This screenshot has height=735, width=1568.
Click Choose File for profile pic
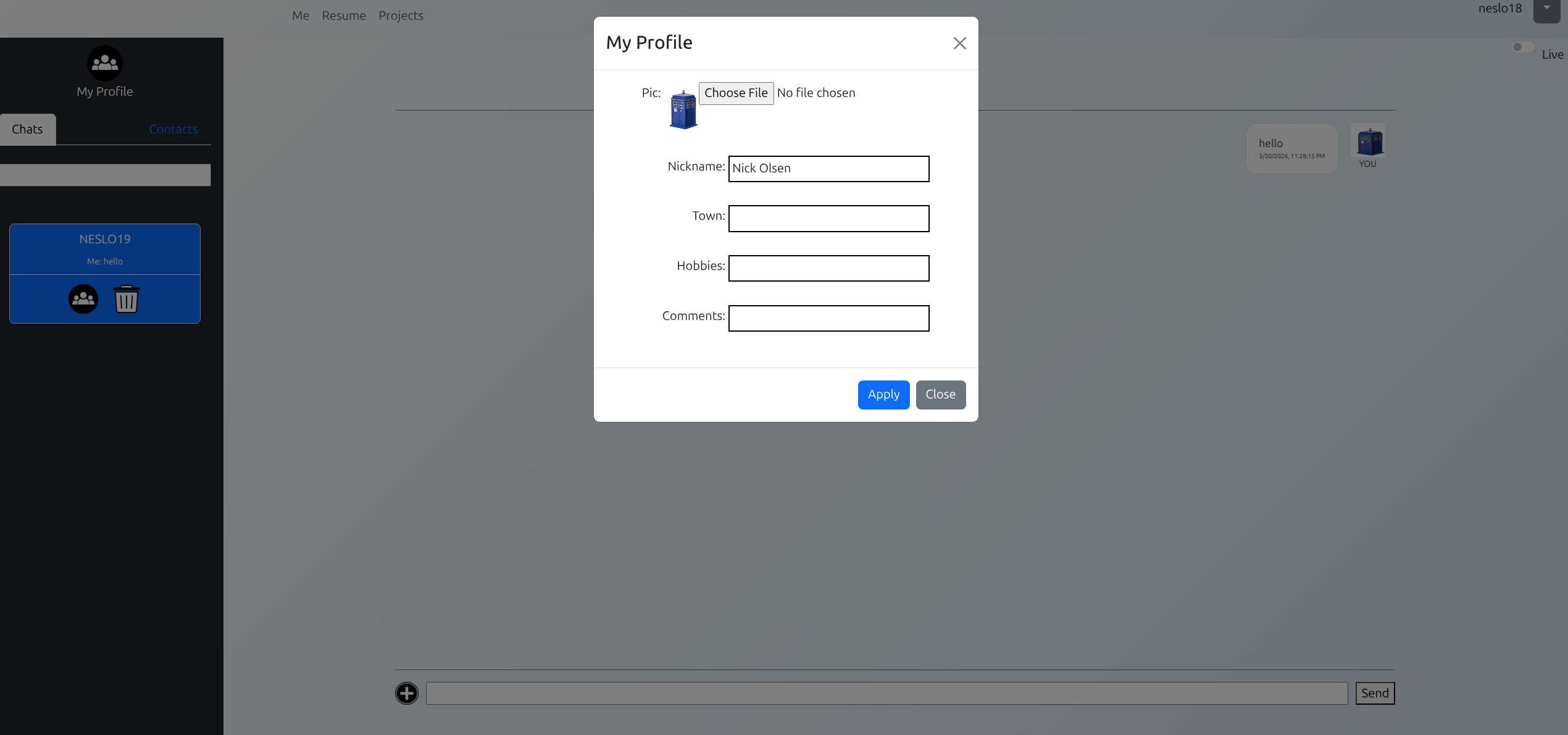[x=736, y=93]
